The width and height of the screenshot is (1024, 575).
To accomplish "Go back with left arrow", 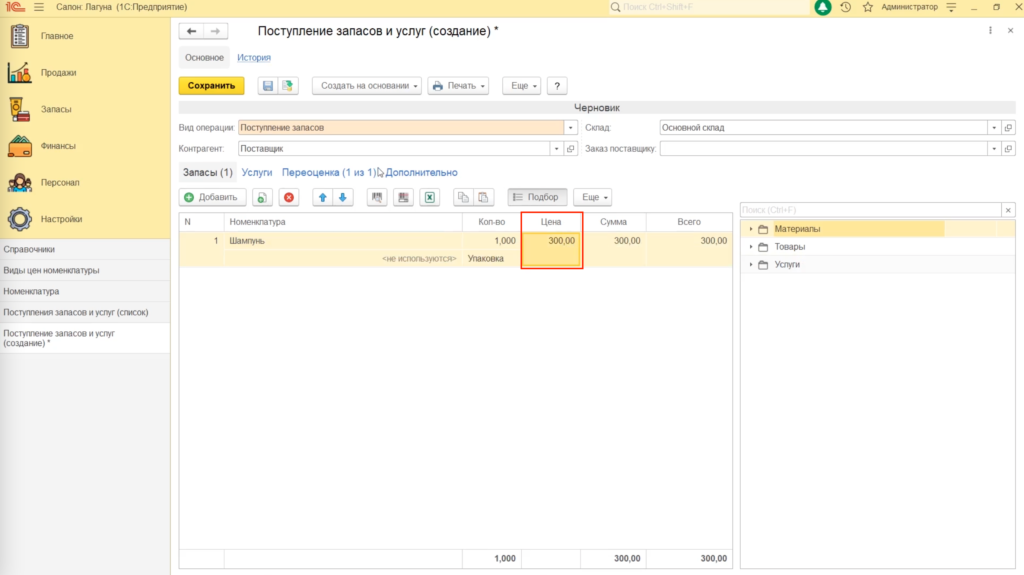I will click(191, 31).
